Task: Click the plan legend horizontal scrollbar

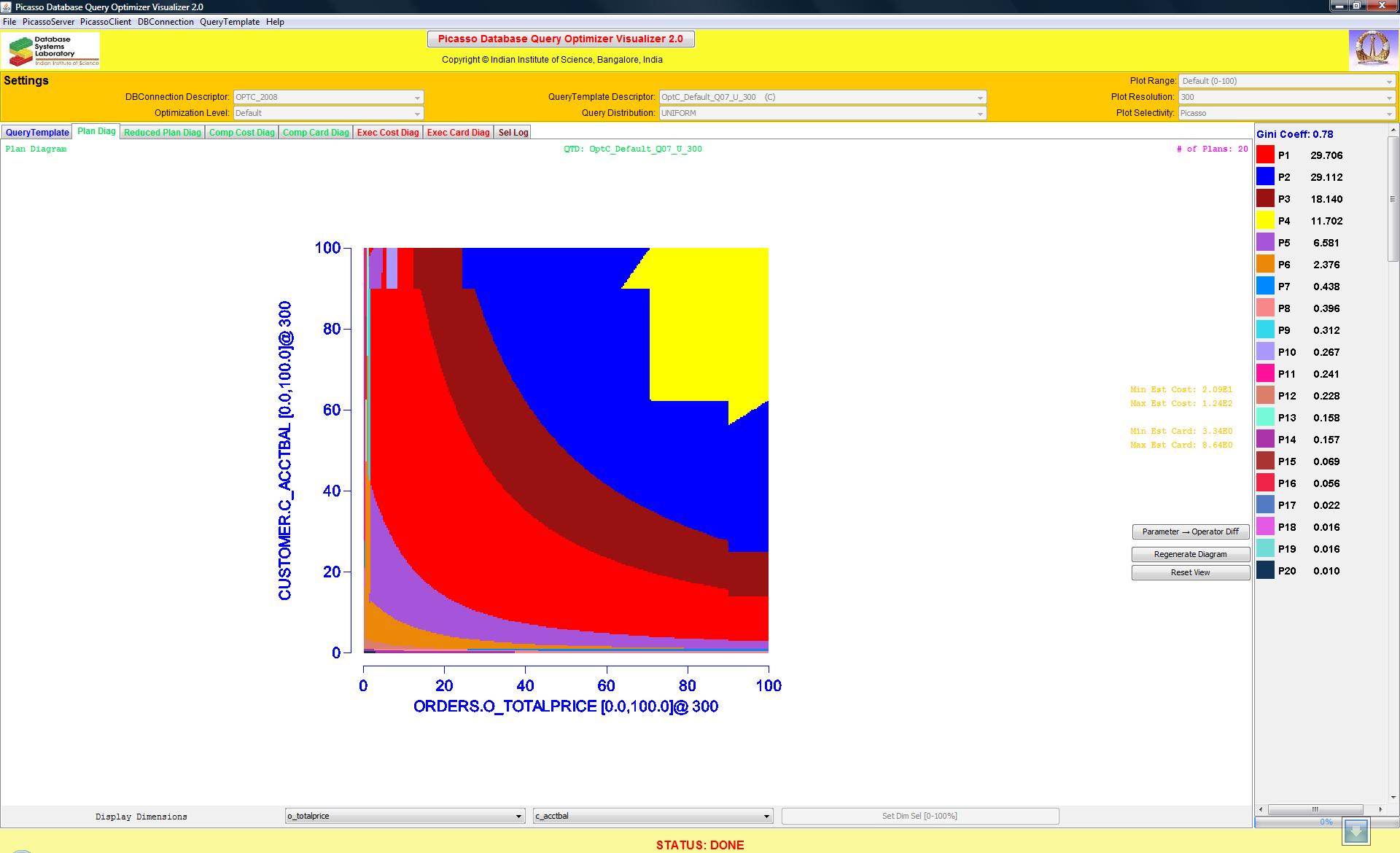Action: point(1315,809)
